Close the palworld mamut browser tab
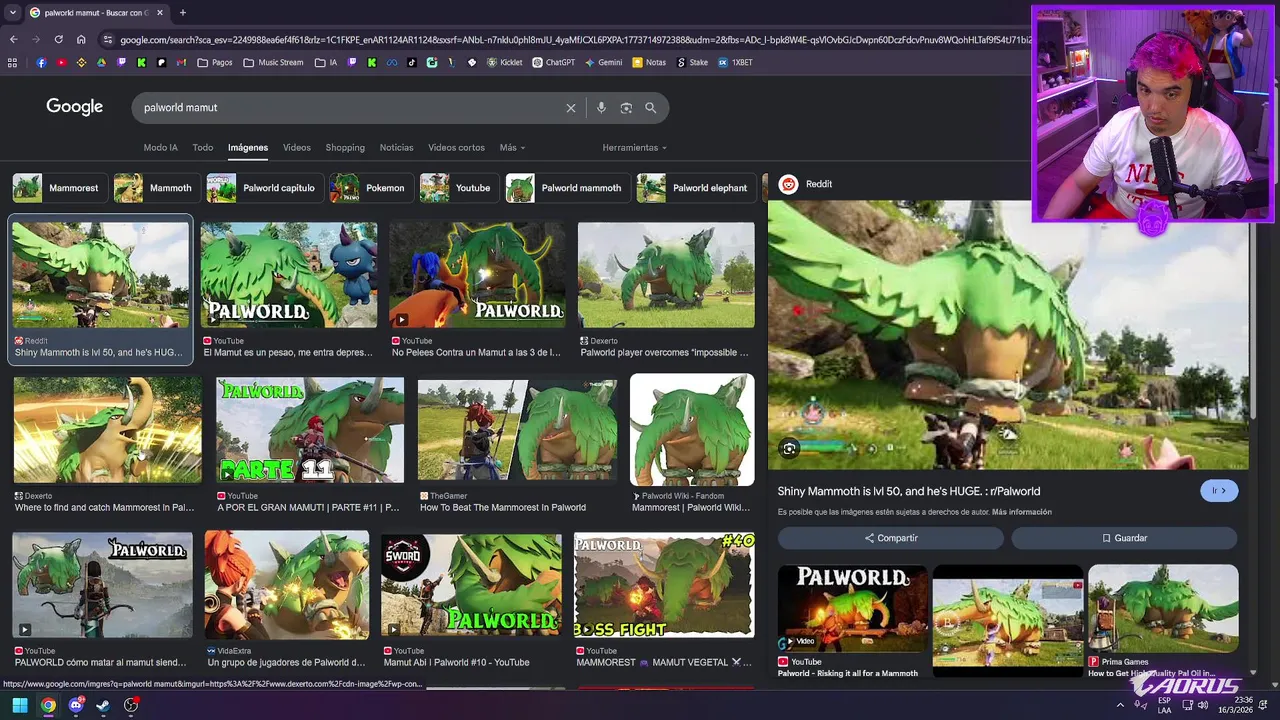Image resolution: width=1280 pixels, height=720 pixels. coord(159,13)
